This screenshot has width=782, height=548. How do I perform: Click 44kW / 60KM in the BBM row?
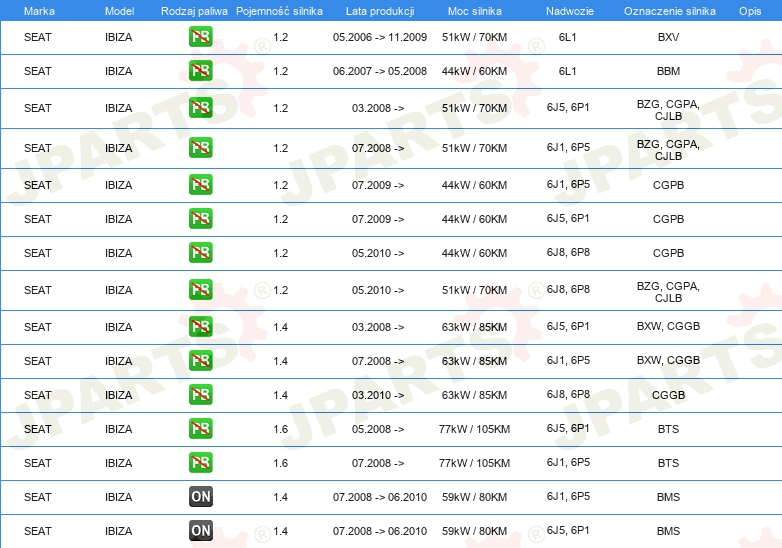[474, 71]
